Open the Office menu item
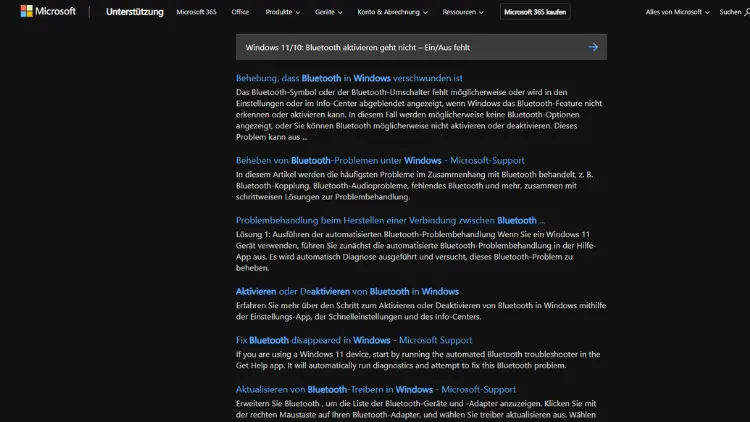Screen dimensions: 750x422 pos(240,12)
